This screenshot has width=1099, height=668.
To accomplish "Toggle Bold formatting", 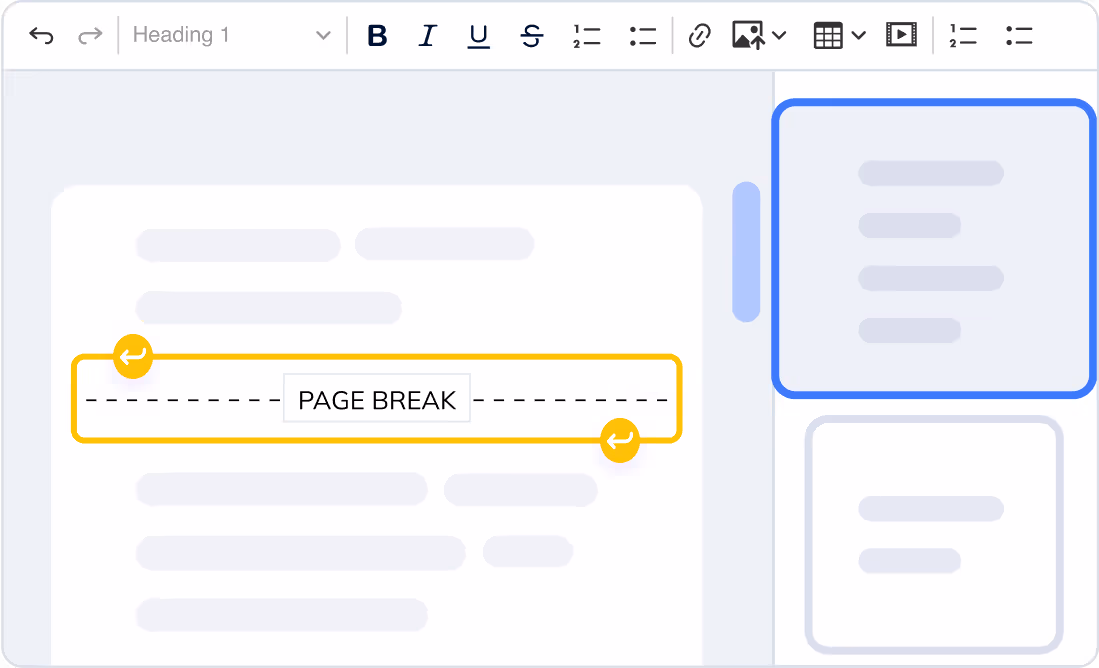I will [x=377, y=36].
